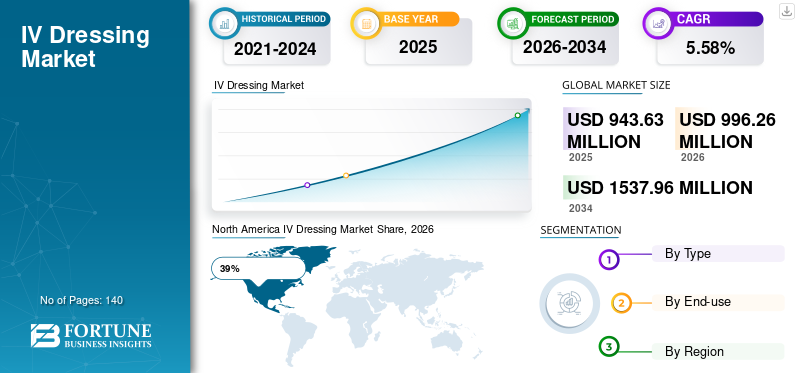Click the USD 943.63 MILLION figure
The image size is (800, 373).
[615, 131]
